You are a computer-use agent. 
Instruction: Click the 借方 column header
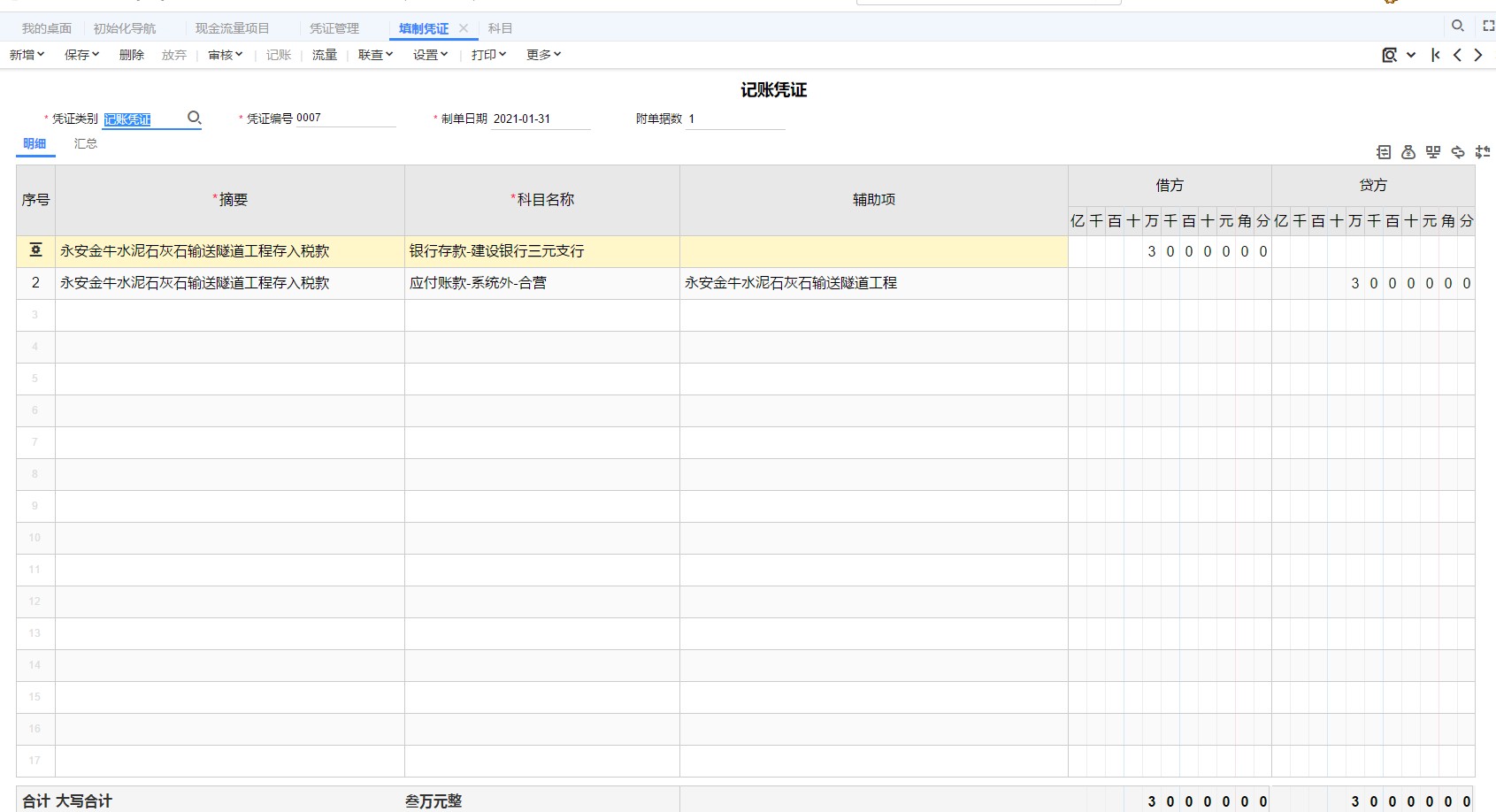coord(1170,185)
